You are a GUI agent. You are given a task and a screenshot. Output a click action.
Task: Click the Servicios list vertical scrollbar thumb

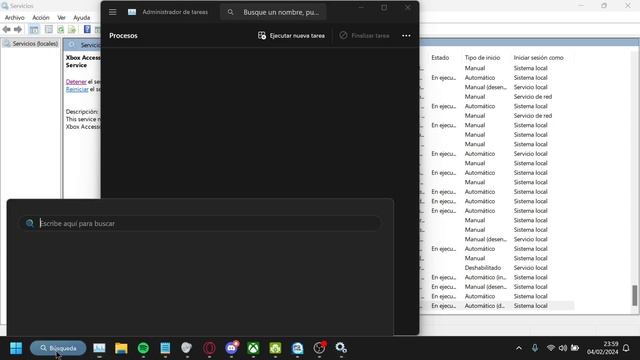(x=634, y=295)
